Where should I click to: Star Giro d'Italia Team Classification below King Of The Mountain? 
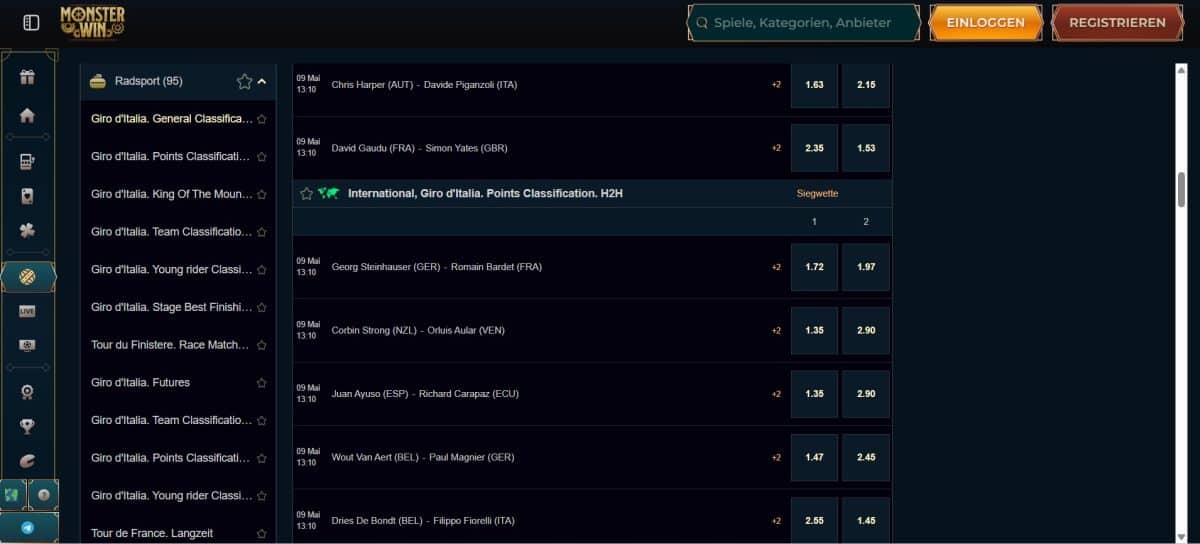coord(262,232)
